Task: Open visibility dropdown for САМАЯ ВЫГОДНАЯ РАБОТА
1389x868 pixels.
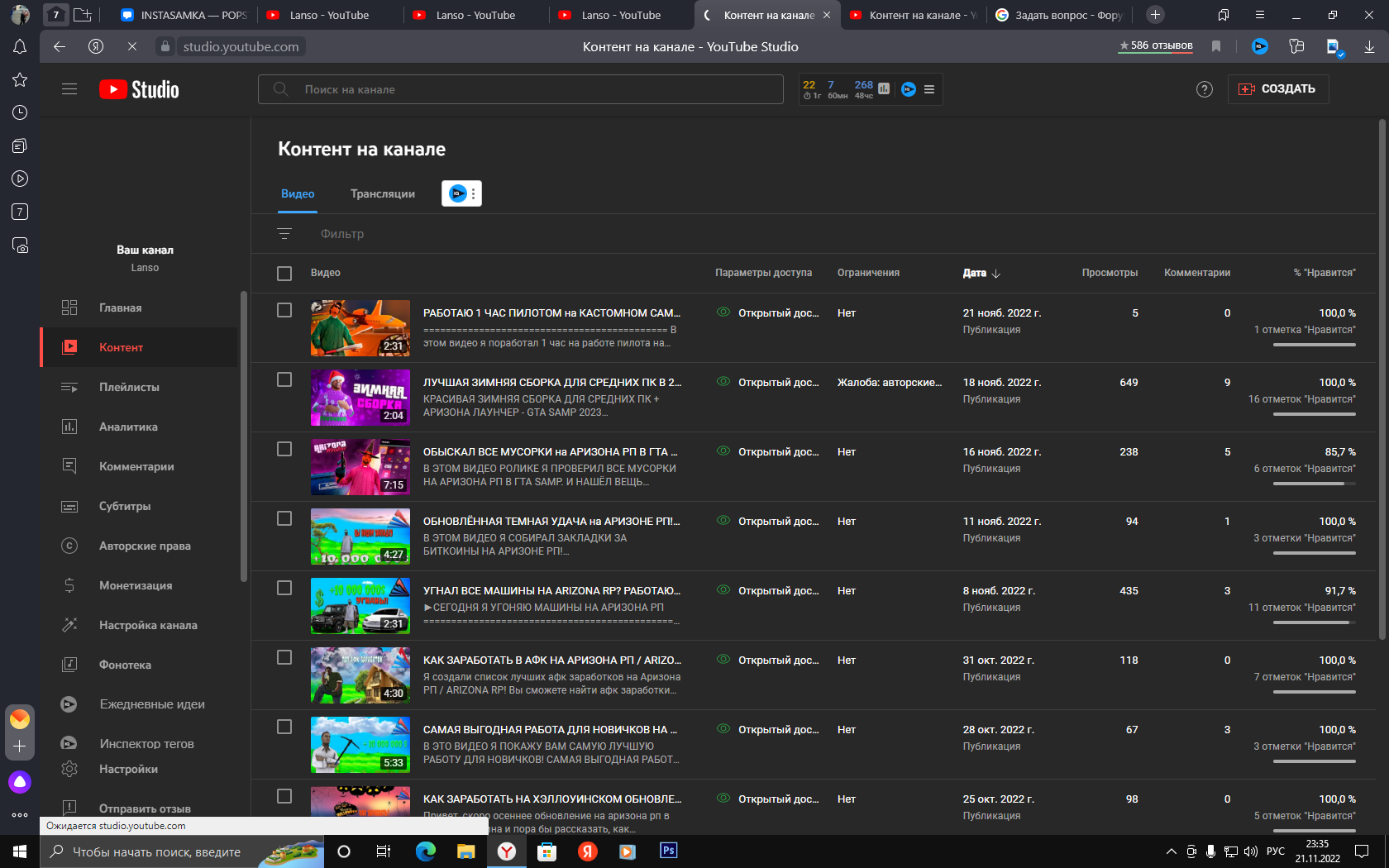Action: (768, 730)
